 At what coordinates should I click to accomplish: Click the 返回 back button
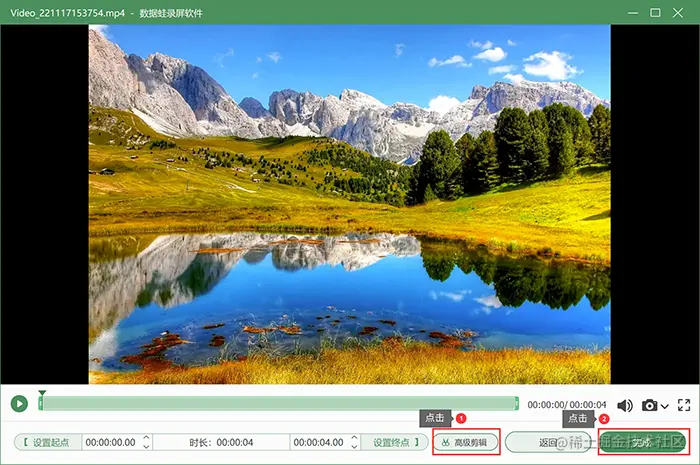click(547, 442)
